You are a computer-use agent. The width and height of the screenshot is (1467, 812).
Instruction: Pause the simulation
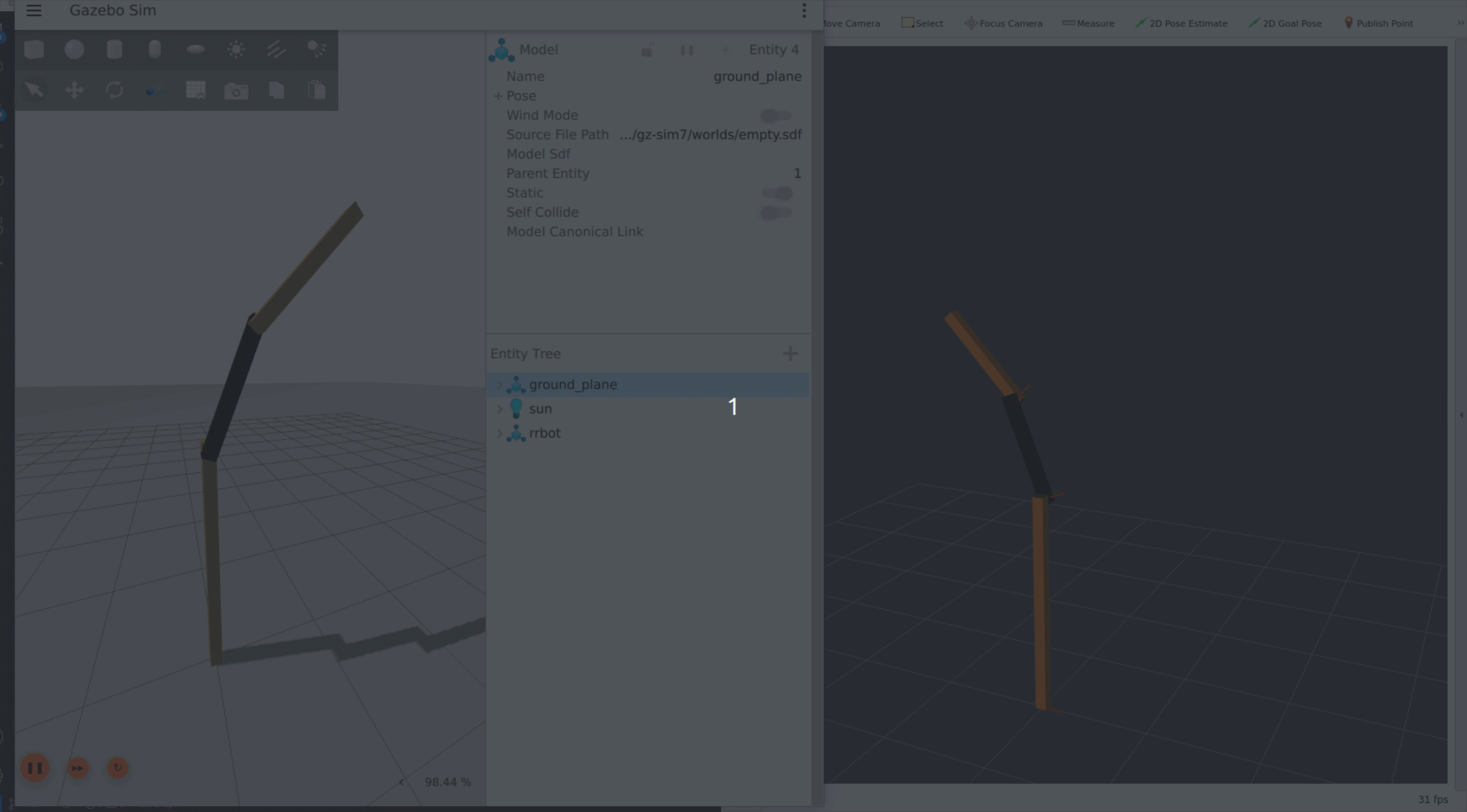(x=35, y=768)
